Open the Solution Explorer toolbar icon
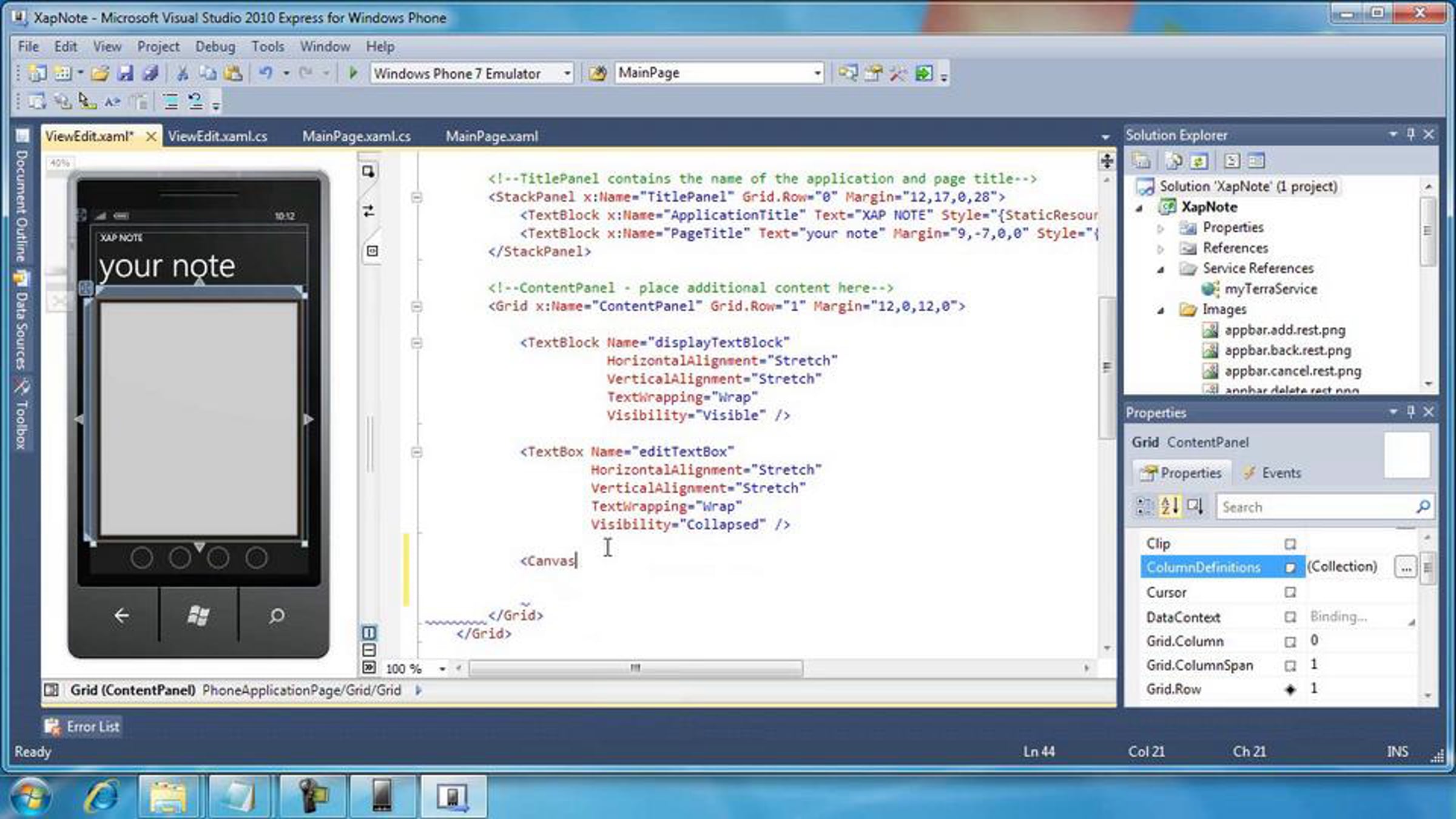1456x819 pixels. tap(848, 73)
